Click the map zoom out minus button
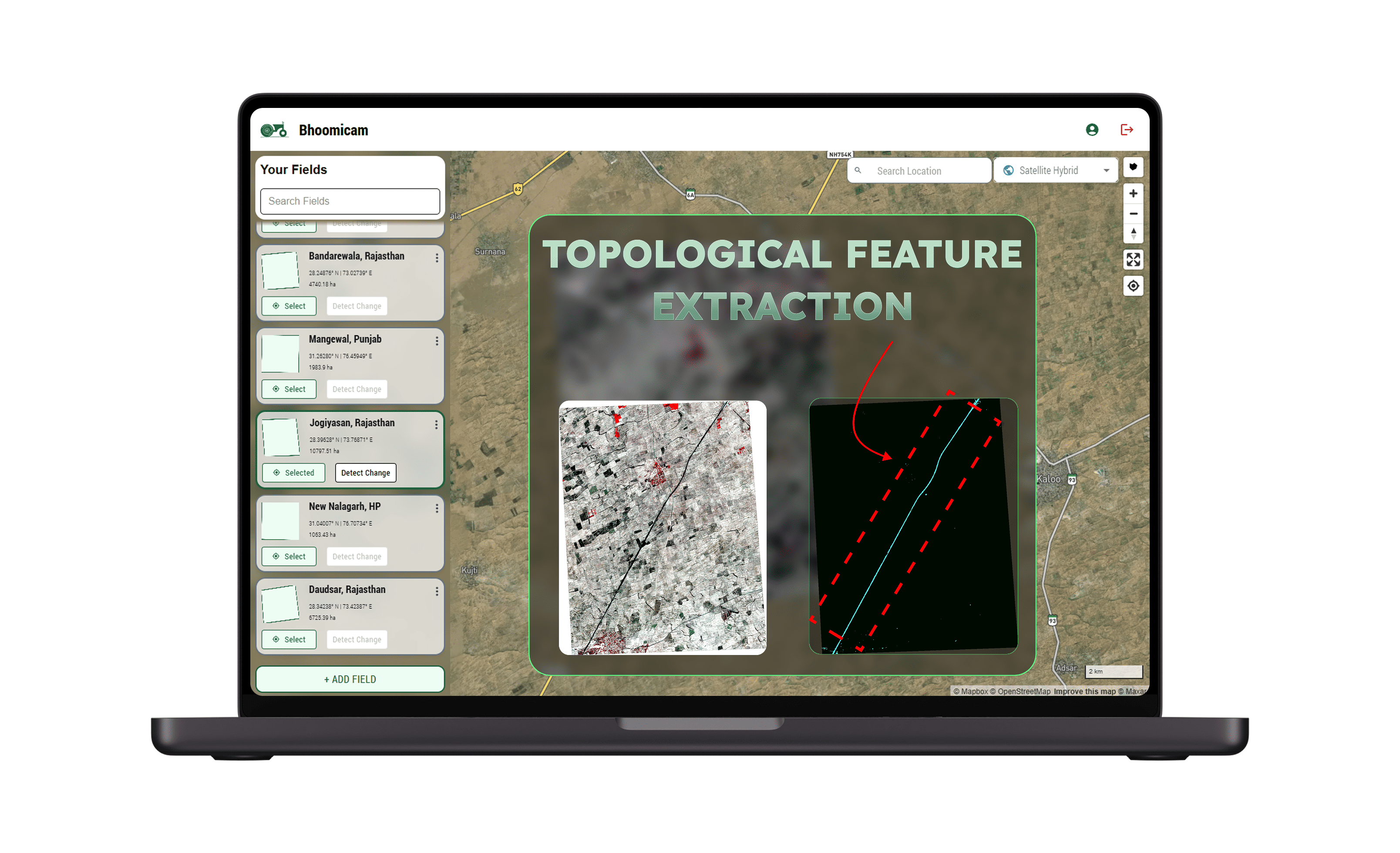This screenshot has width=1400, height=853. 1133,214
